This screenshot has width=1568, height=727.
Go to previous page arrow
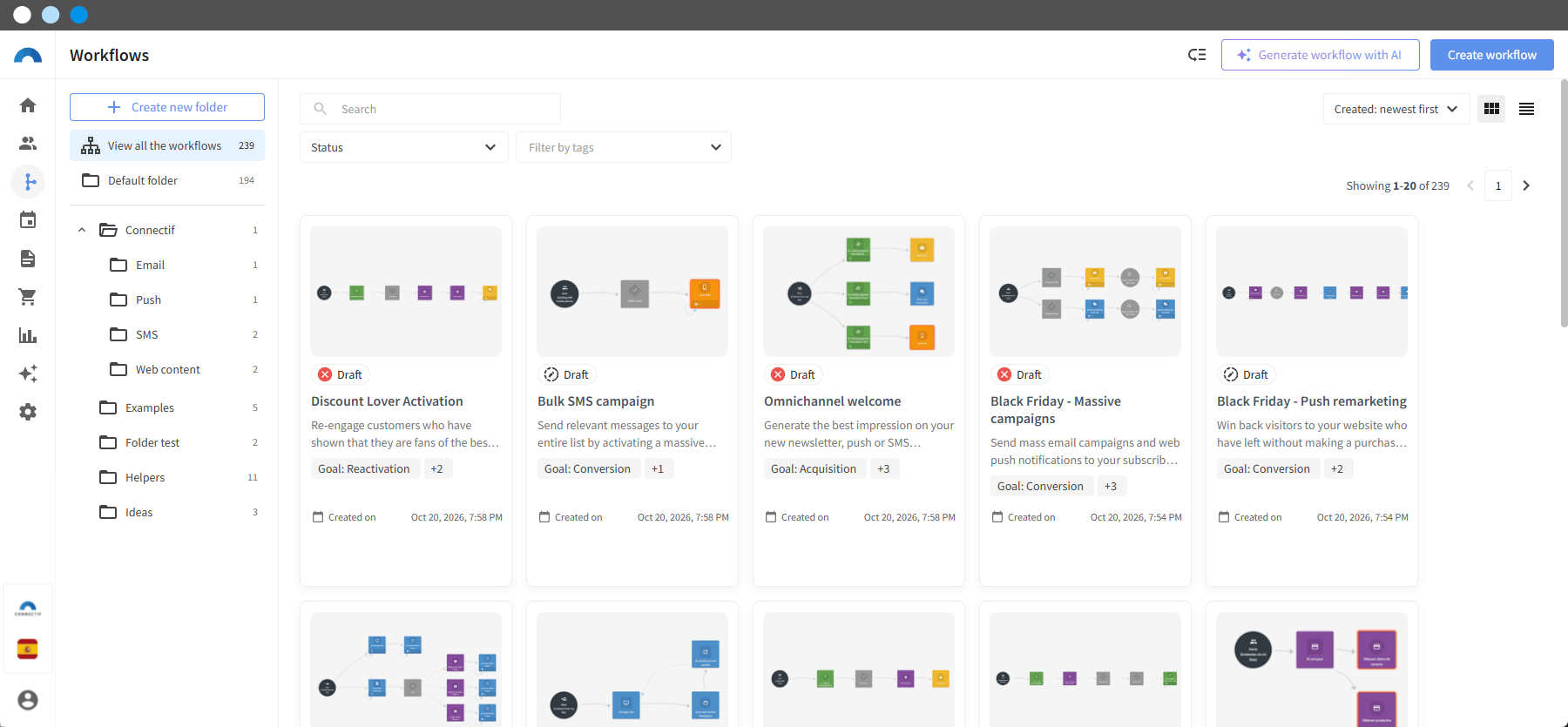point(1470,185)
